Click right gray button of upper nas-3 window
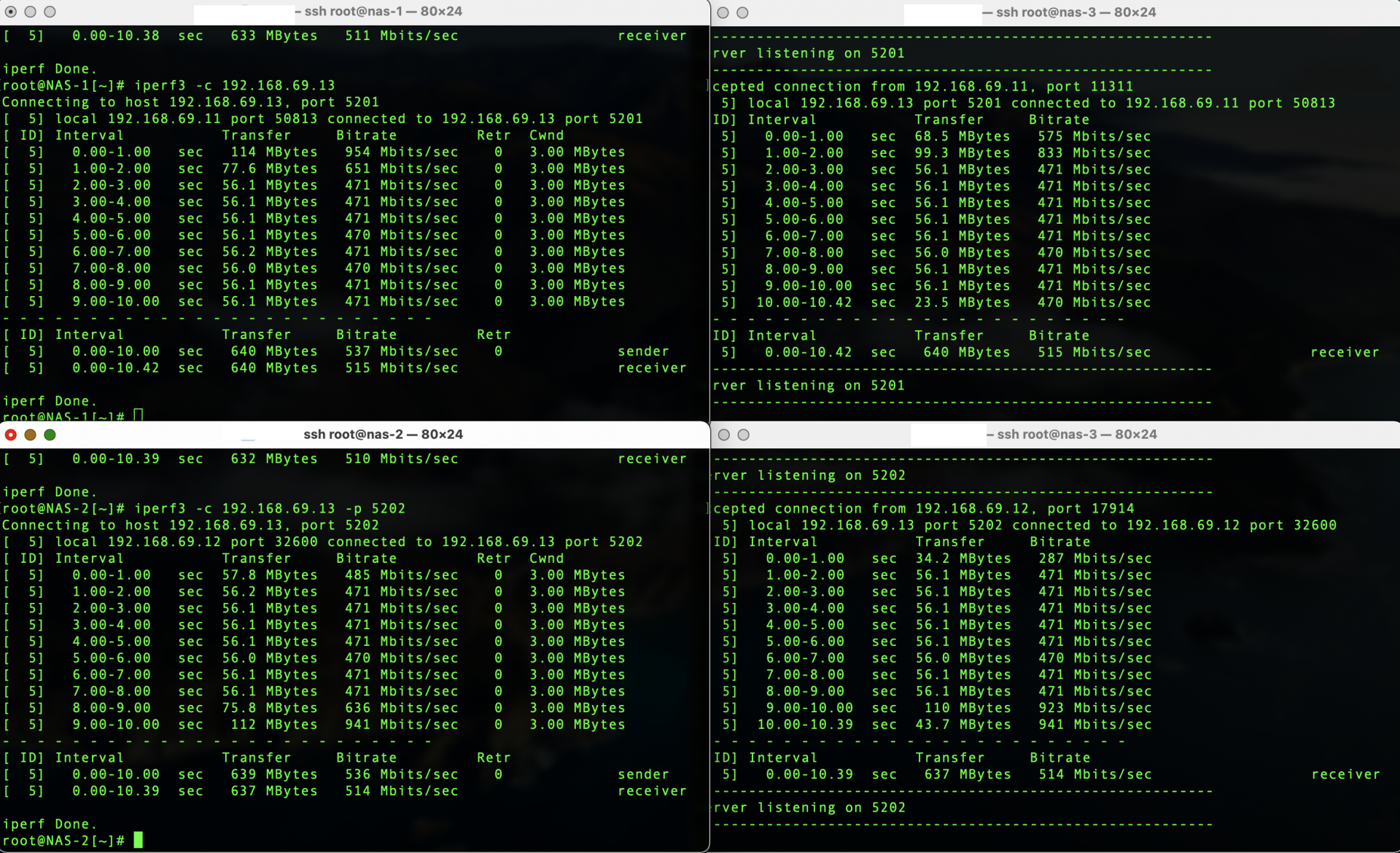The image size is (1400, 853). tap(742, 12)
